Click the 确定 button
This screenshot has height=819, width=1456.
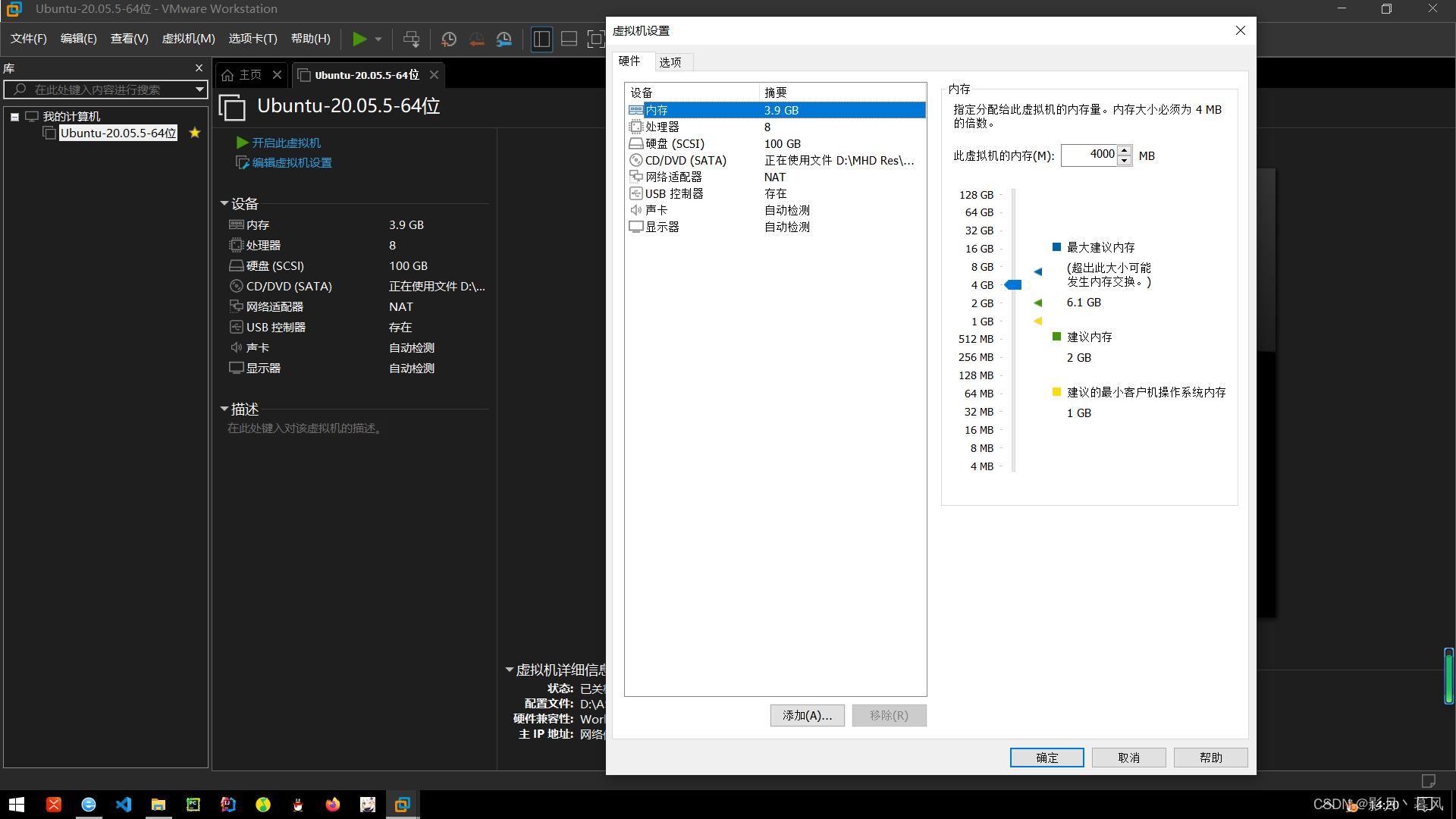coord(1046,758)
